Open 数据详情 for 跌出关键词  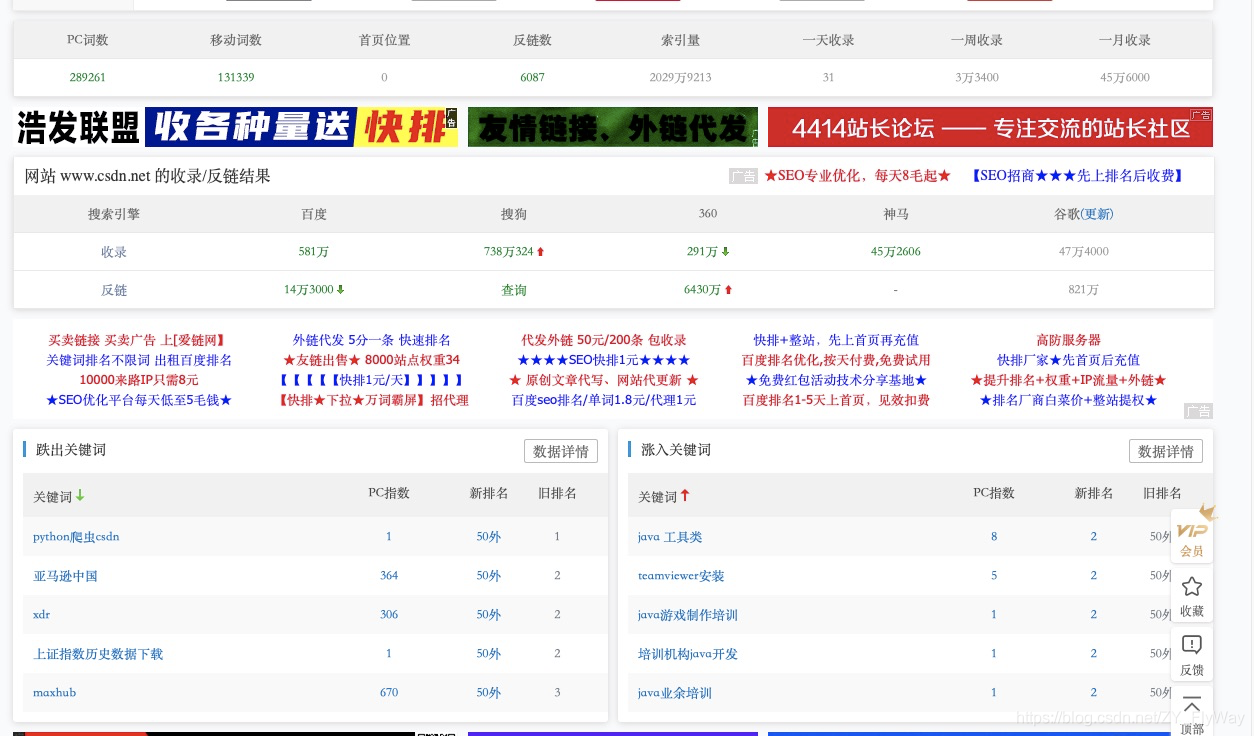[560, 450]
